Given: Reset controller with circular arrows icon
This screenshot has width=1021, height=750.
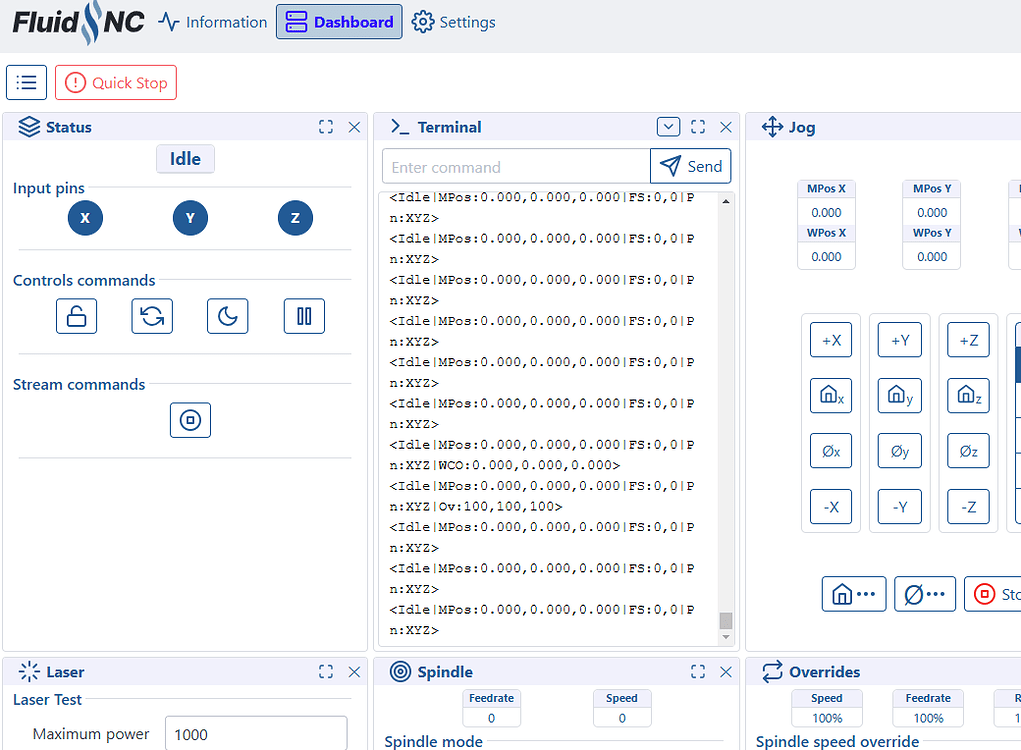Looking at the screenshot, I should (151, 315).
